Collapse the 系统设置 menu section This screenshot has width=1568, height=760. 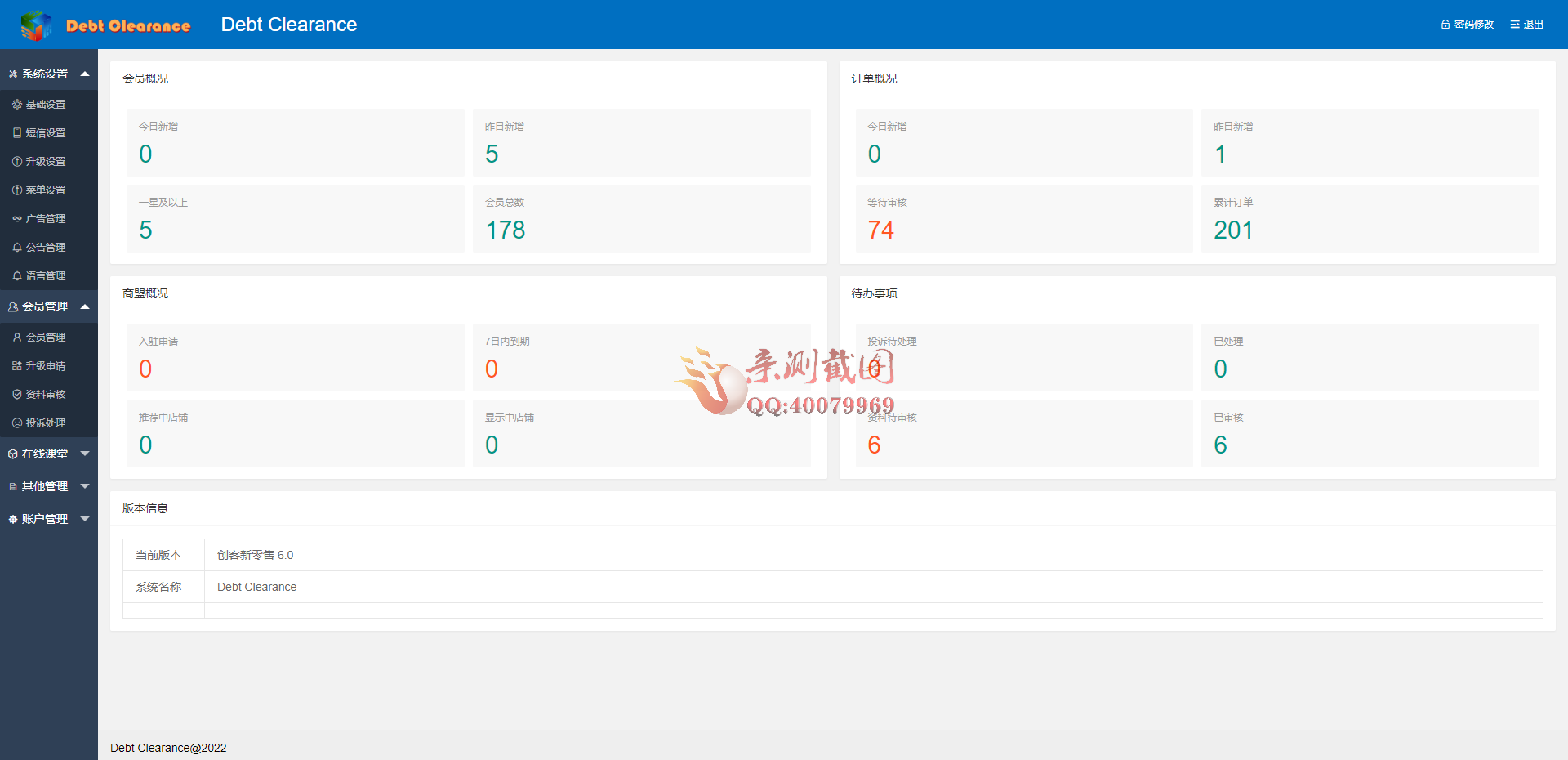(x=49, y=73)
